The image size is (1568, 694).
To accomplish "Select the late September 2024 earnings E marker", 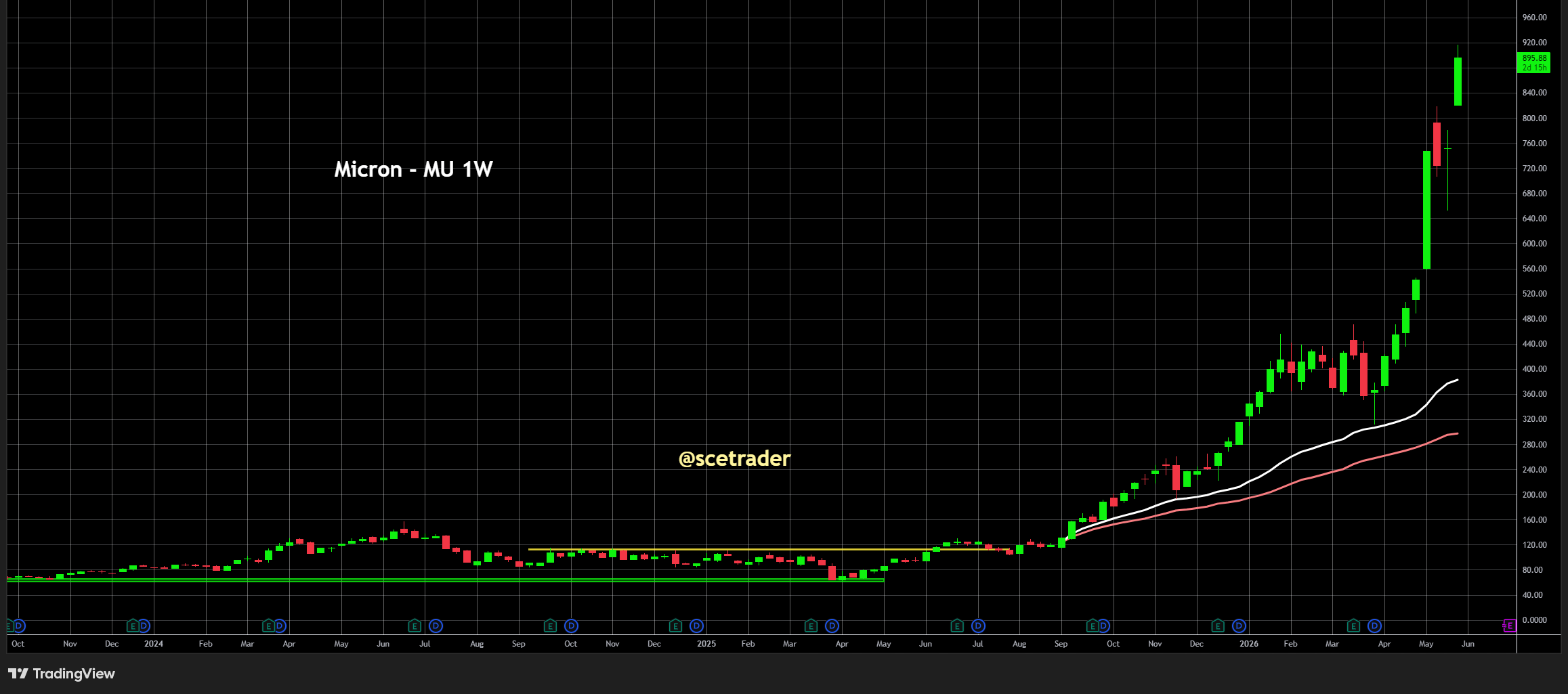I will 550,626.
